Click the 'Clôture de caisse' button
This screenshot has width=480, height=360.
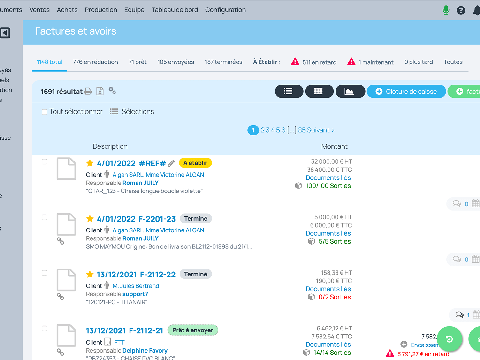[x=406, y=91]
